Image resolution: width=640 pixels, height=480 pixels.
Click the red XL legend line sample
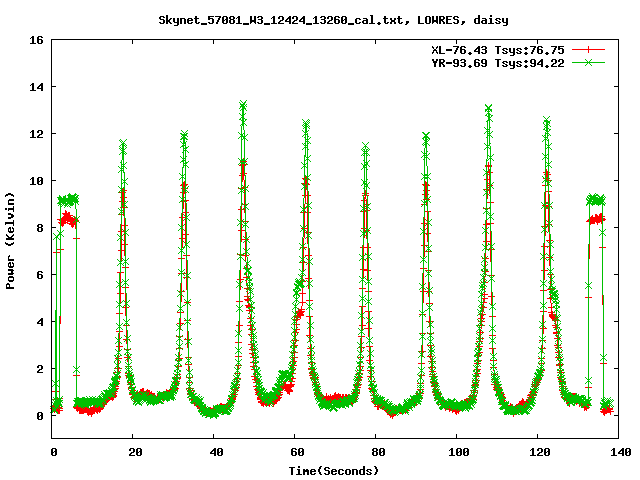[x=588, y=50]
